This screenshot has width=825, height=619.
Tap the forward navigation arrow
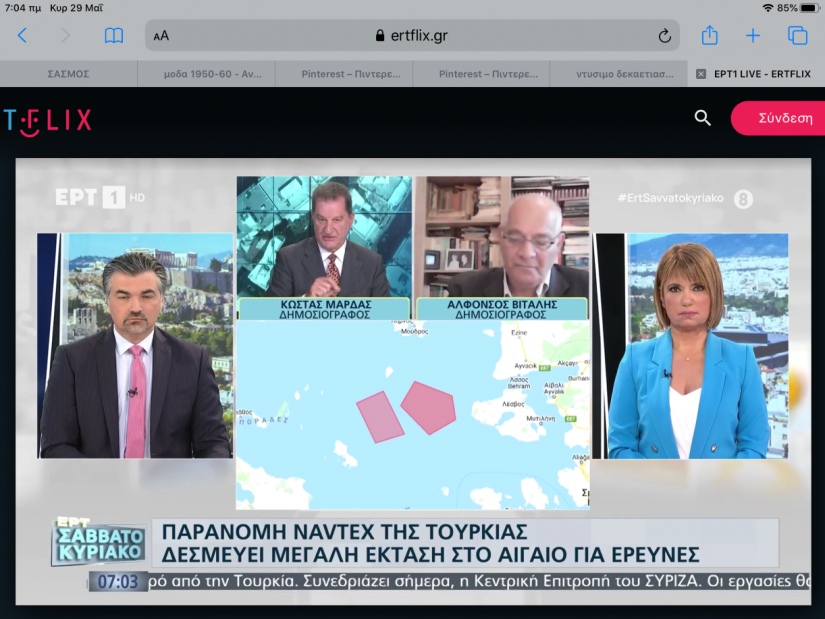pyautogui.click(x=66, y=36)
